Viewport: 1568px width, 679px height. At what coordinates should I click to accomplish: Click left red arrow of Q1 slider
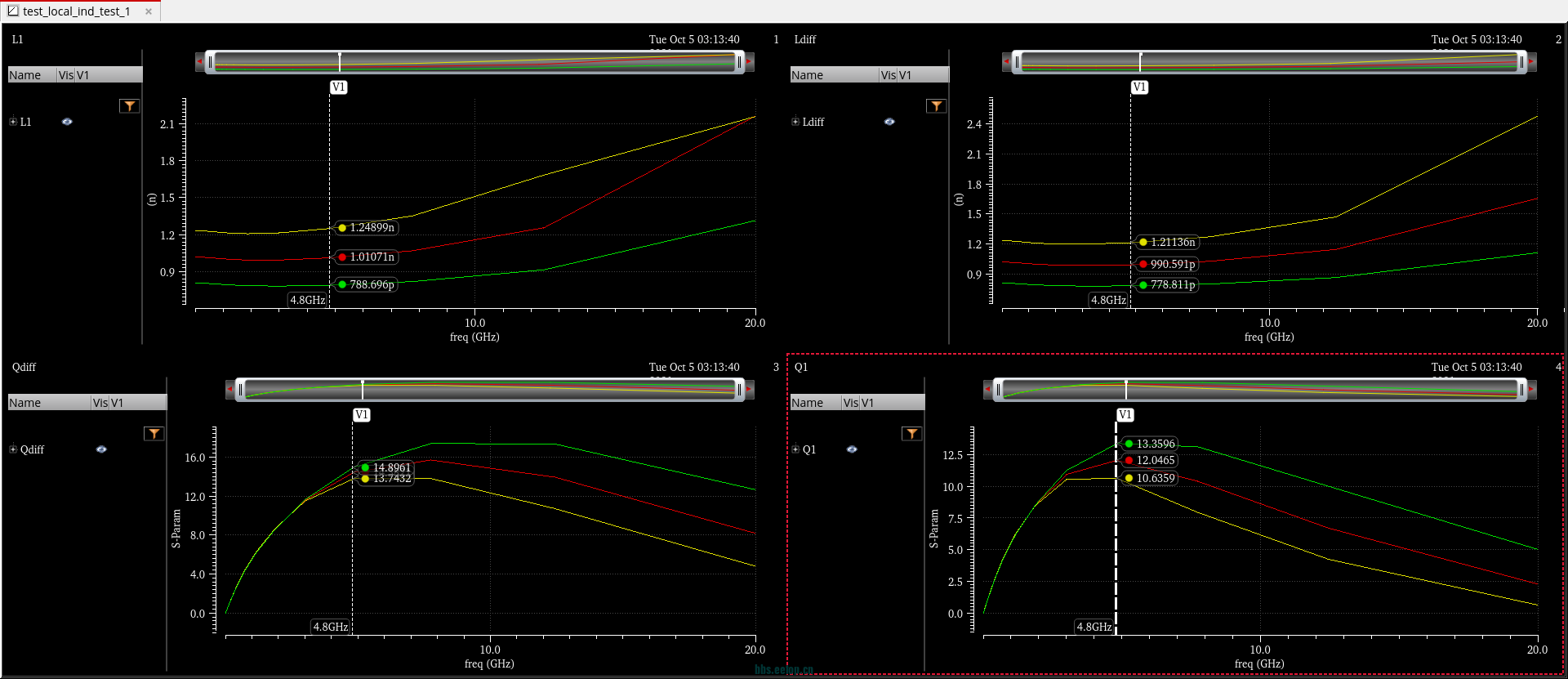click(x=987, y=389)
